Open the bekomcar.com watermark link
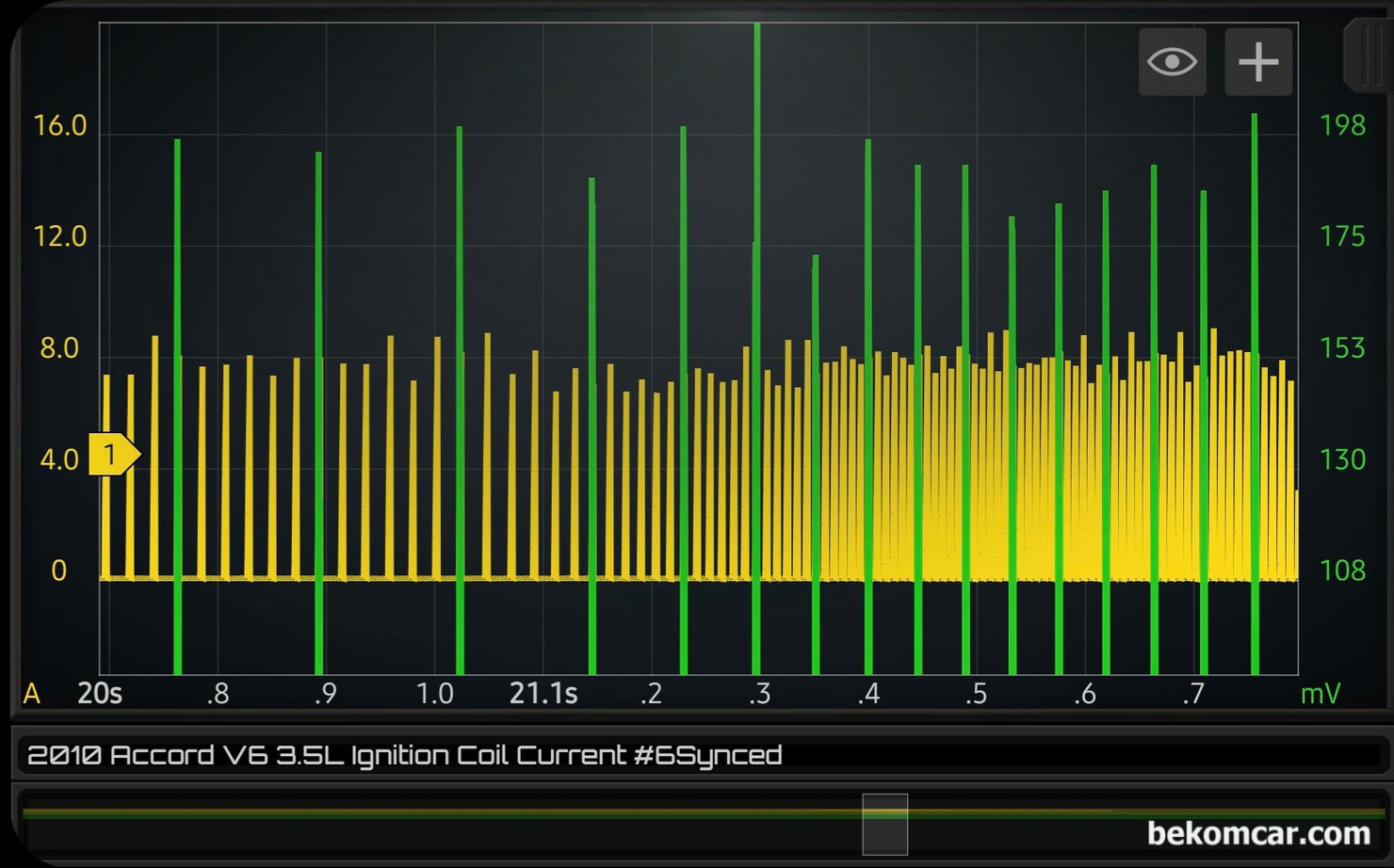Viewport: 1394px width, 868px height. [x=1258, y=833]
